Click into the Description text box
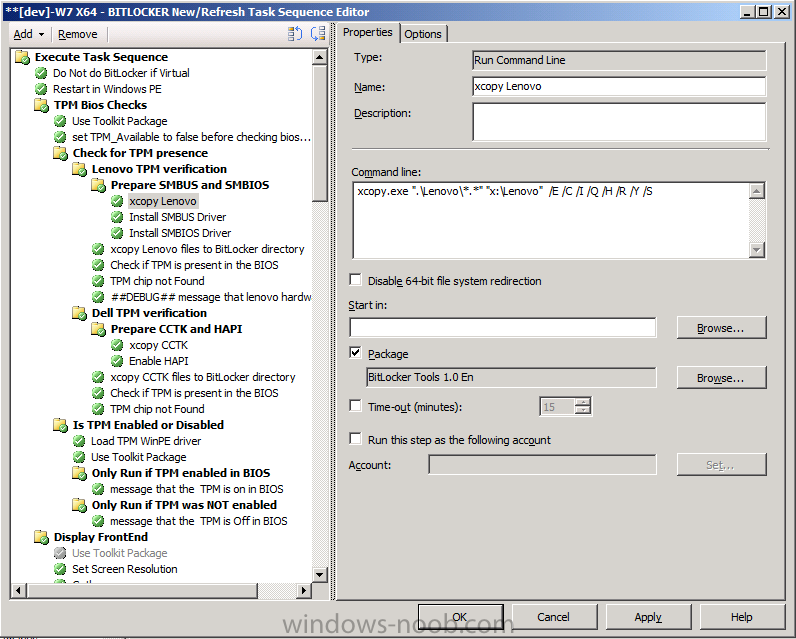Screen dimensions: 796x639 tap(619, 122)
